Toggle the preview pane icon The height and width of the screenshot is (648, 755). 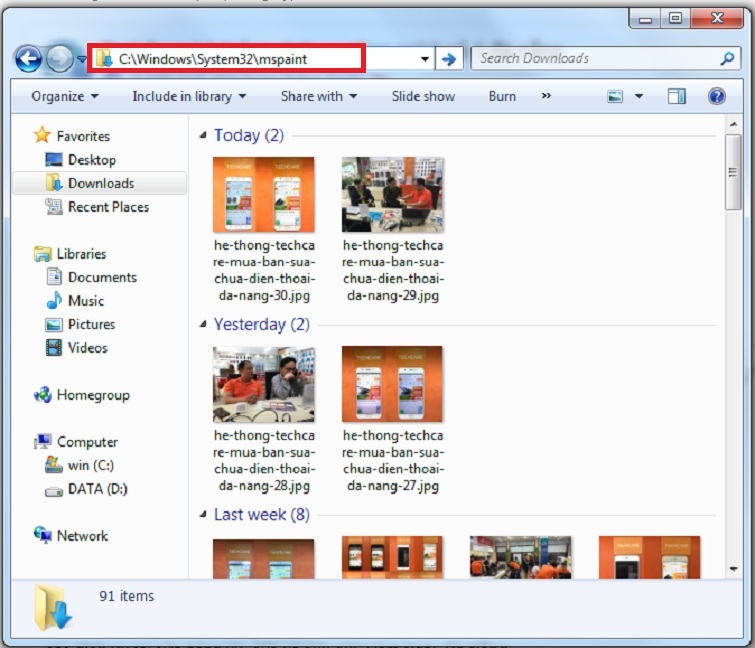tap(677, 96)
